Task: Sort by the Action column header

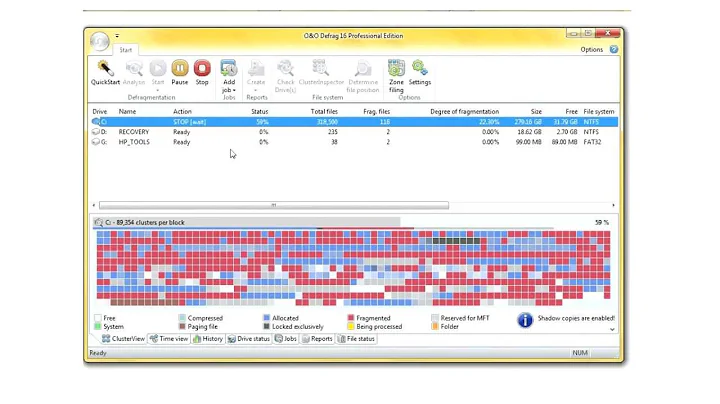Action: pos(182,112)
